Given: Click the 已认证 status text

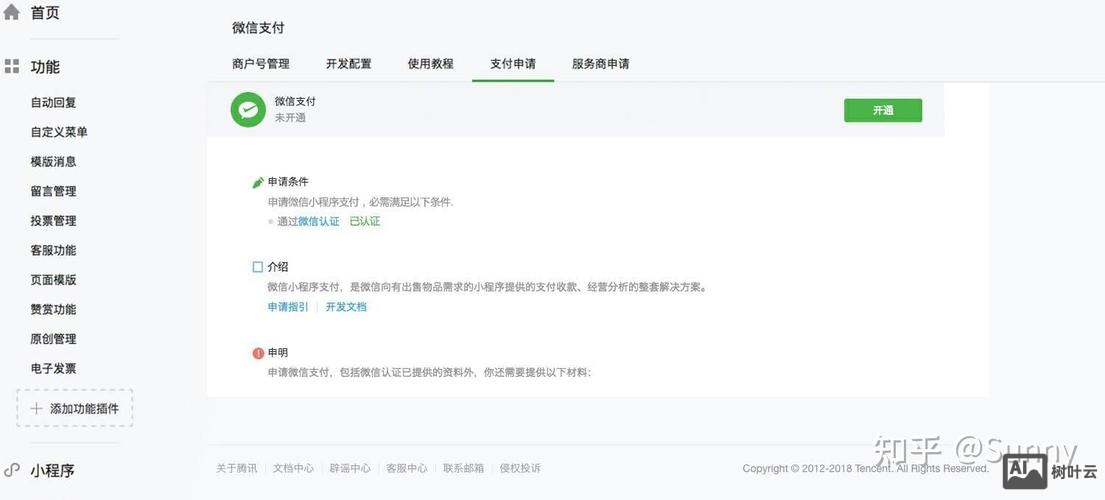Looking at the screenshot, I should (365, 221).
